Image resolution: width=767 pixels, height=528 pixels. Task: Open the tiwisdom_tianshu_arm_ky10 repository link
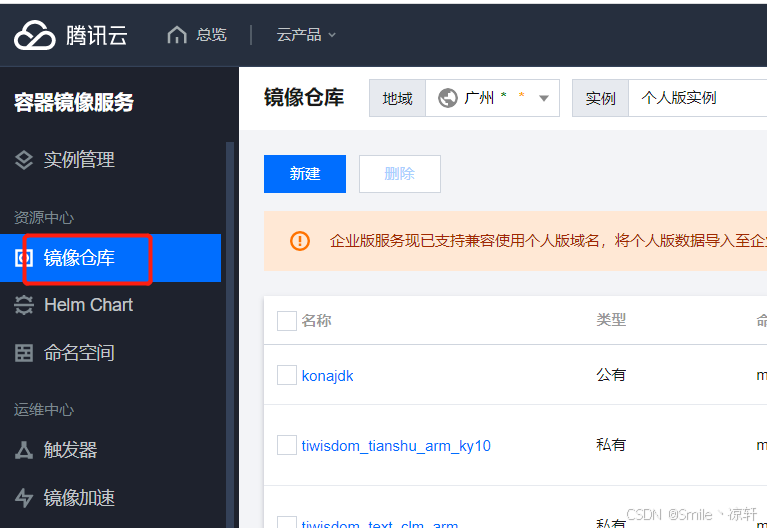pos(396,446)
